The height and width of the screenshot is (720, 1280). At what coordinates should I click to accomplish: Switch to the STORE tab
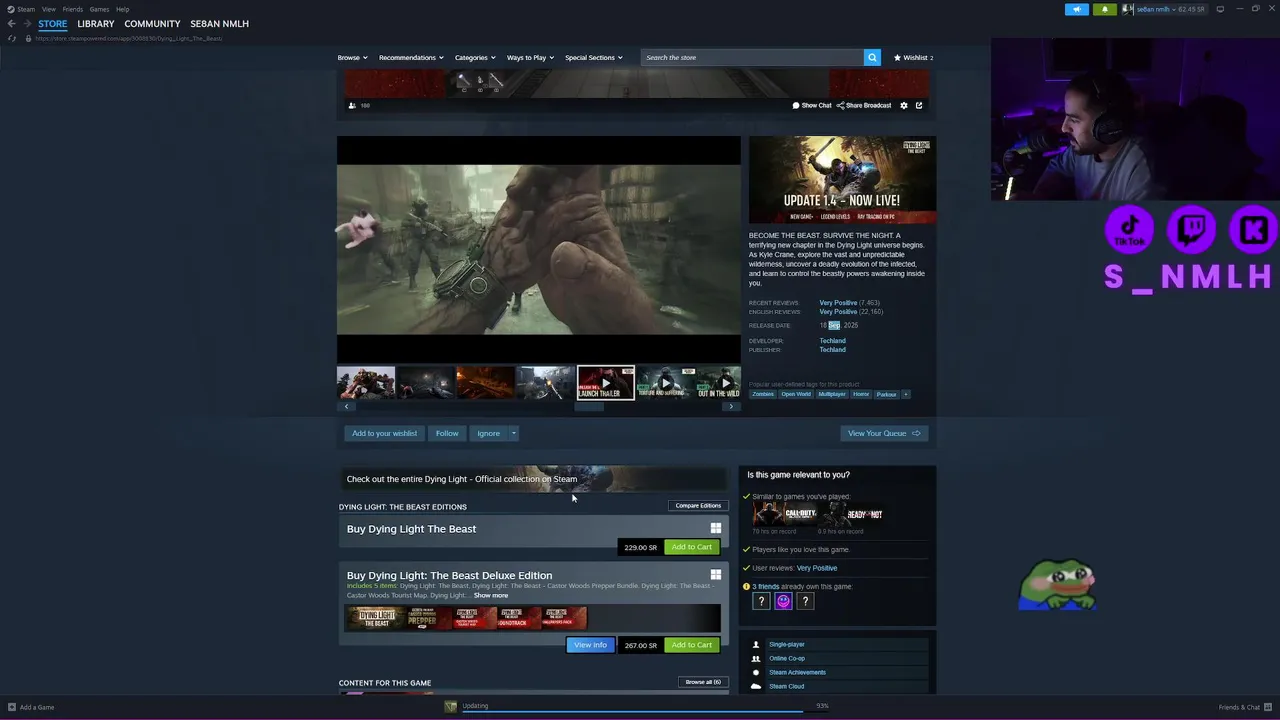pyautogui.click(x=53, y=24)
